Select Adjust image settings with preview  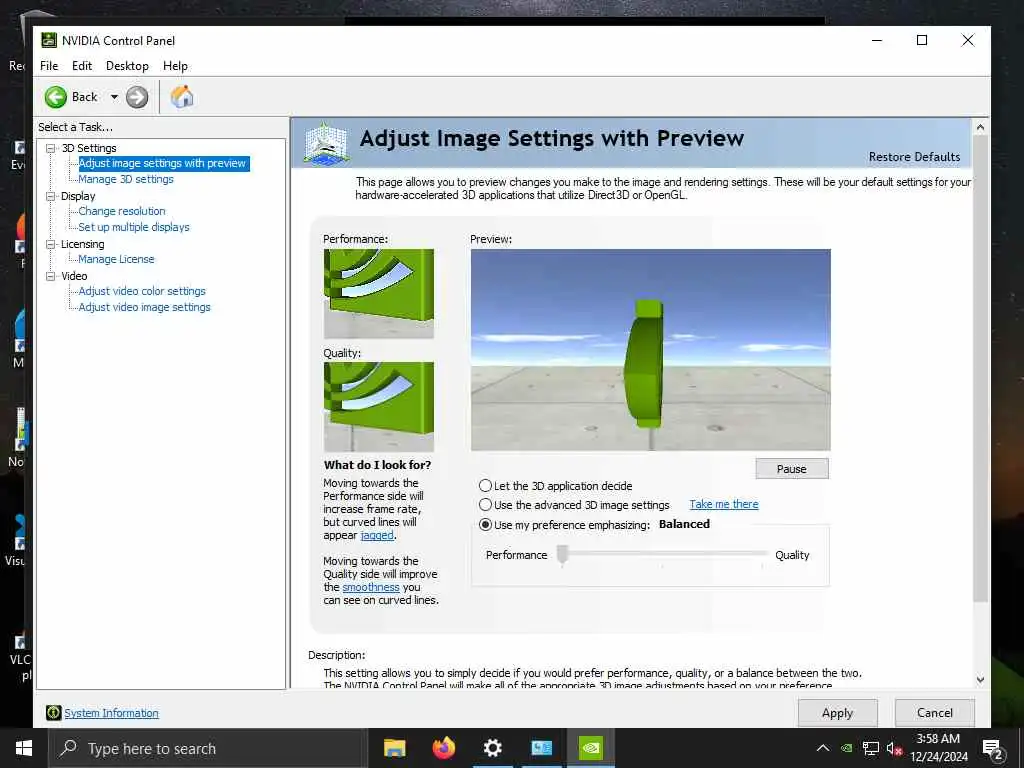[x=163, y=163]
